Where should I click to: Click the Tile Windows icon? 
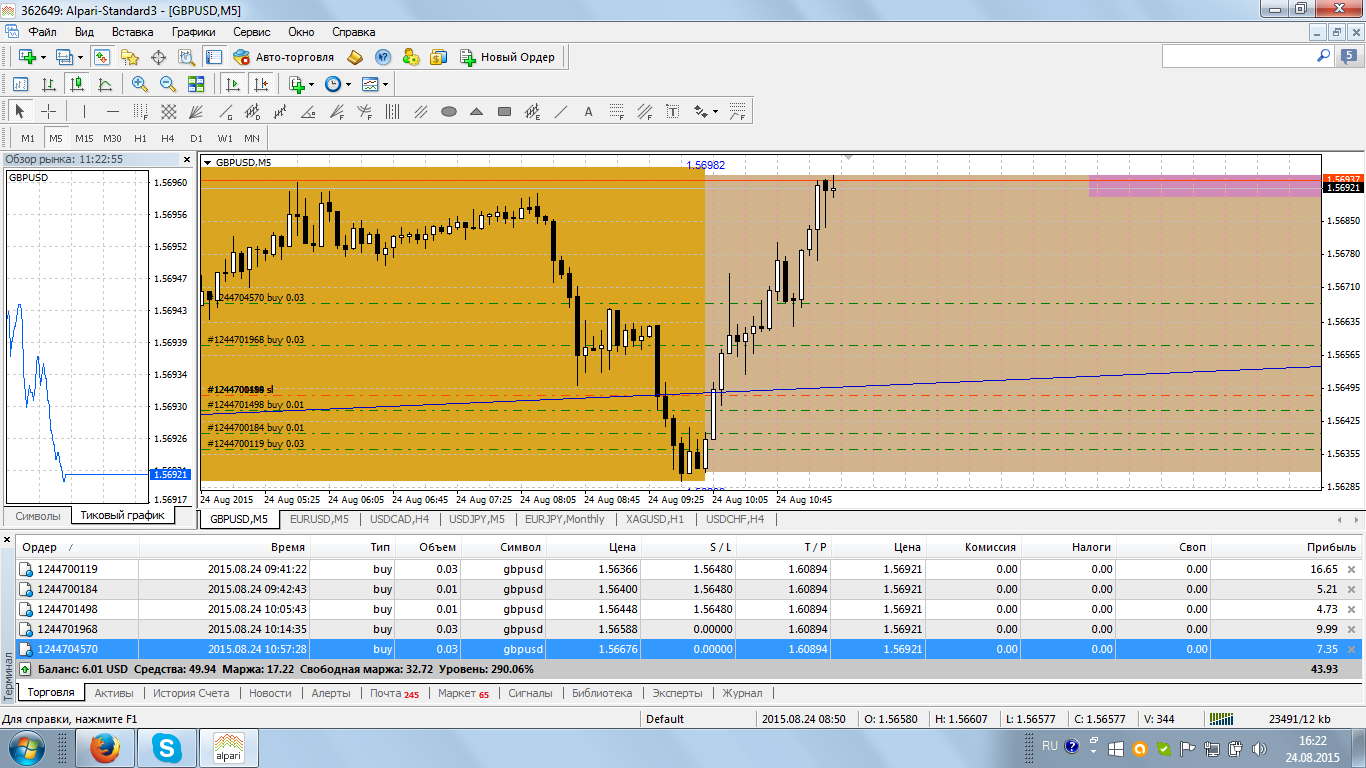pyautogui.click(x=196, y=85)
